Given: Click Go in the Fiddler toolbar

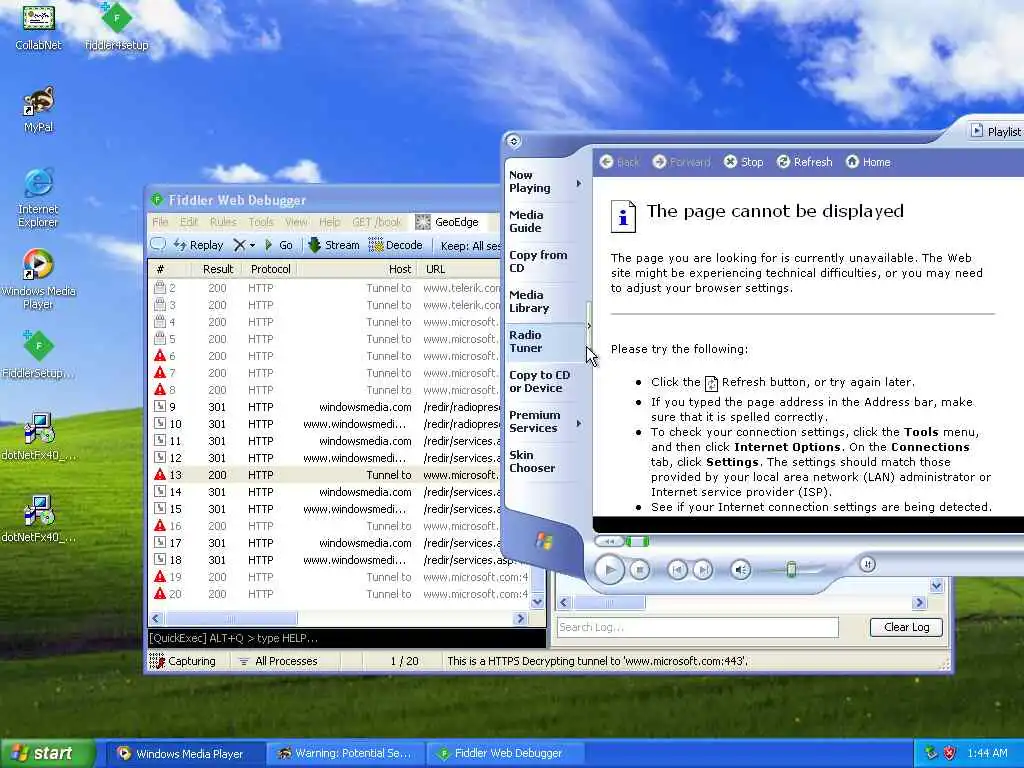Looking at the screenshot, I should click(278, 245).
